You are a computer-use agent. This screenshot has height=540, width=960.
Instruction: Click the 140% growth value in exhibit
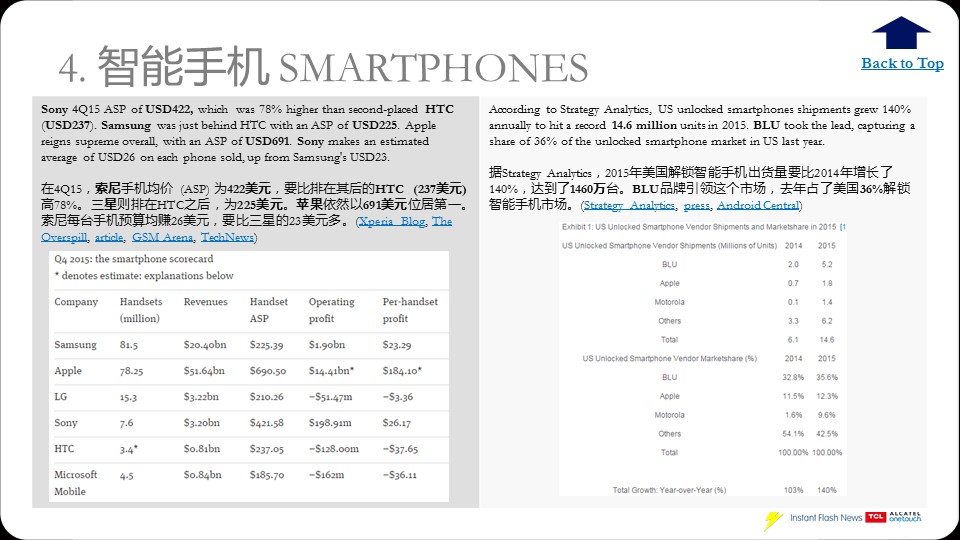point(827,490)
